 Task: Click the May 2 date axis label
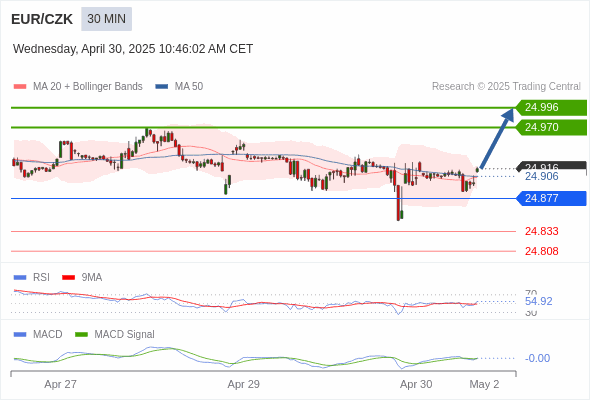(484, 384)
